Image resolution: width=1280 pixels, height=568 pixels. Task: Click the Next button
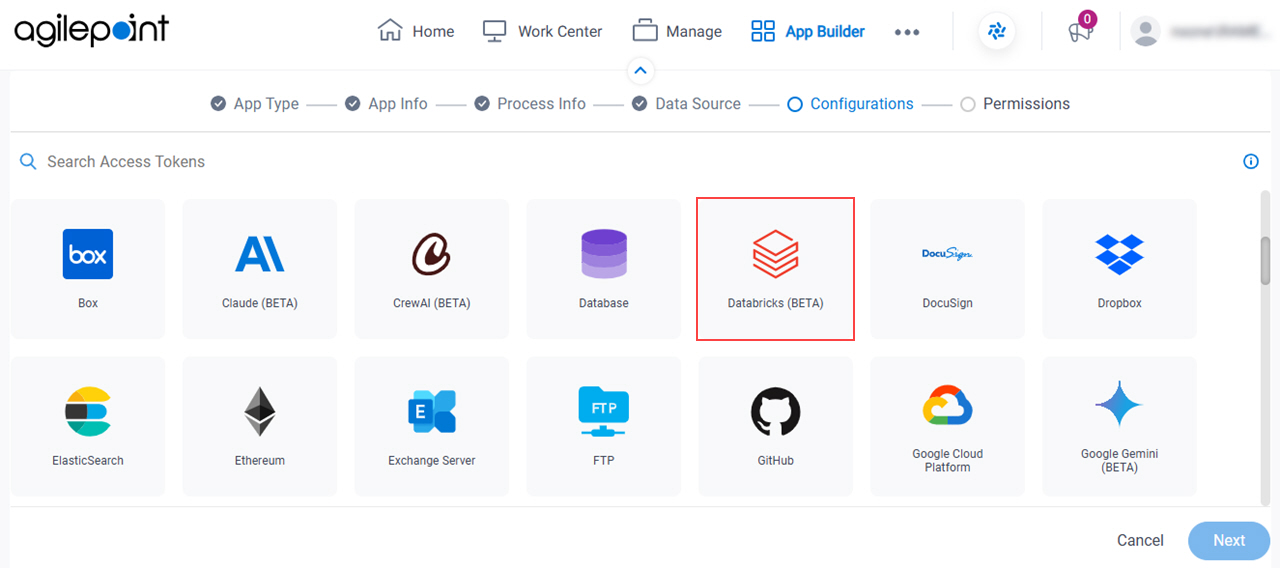pos(1229,540)
